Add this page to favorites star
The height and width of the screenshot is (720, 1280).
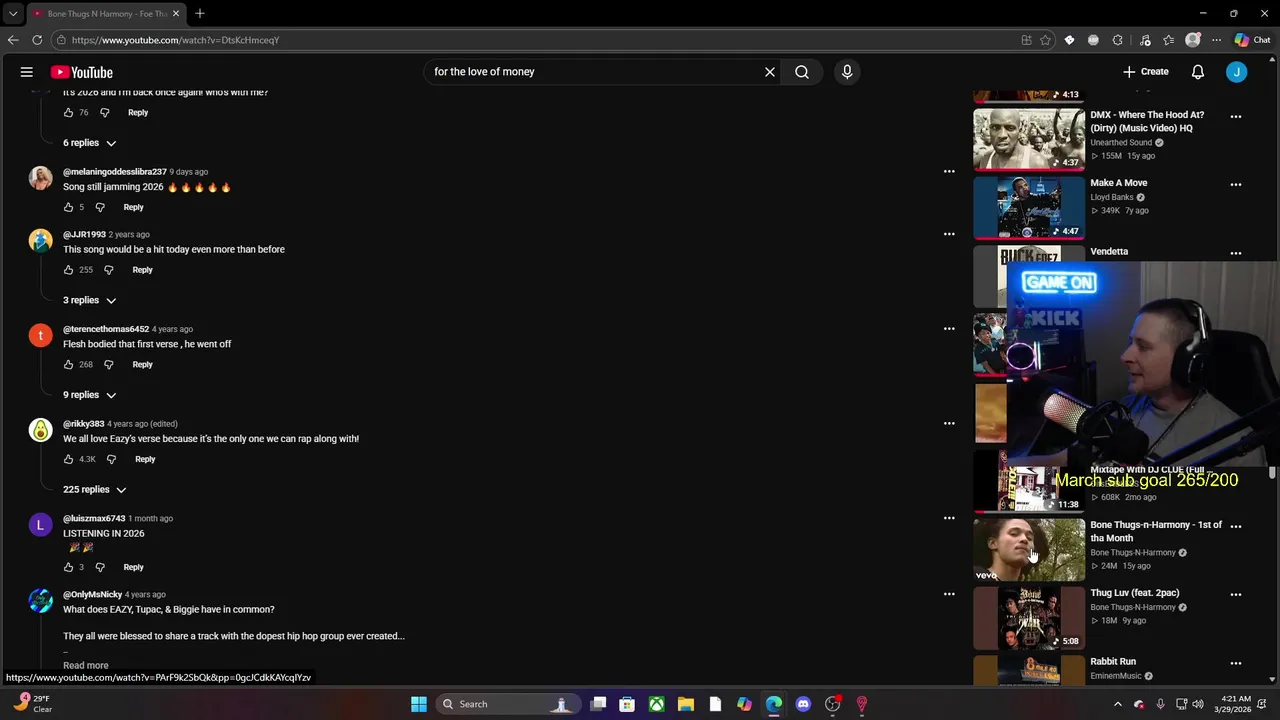click(1045, 40)
